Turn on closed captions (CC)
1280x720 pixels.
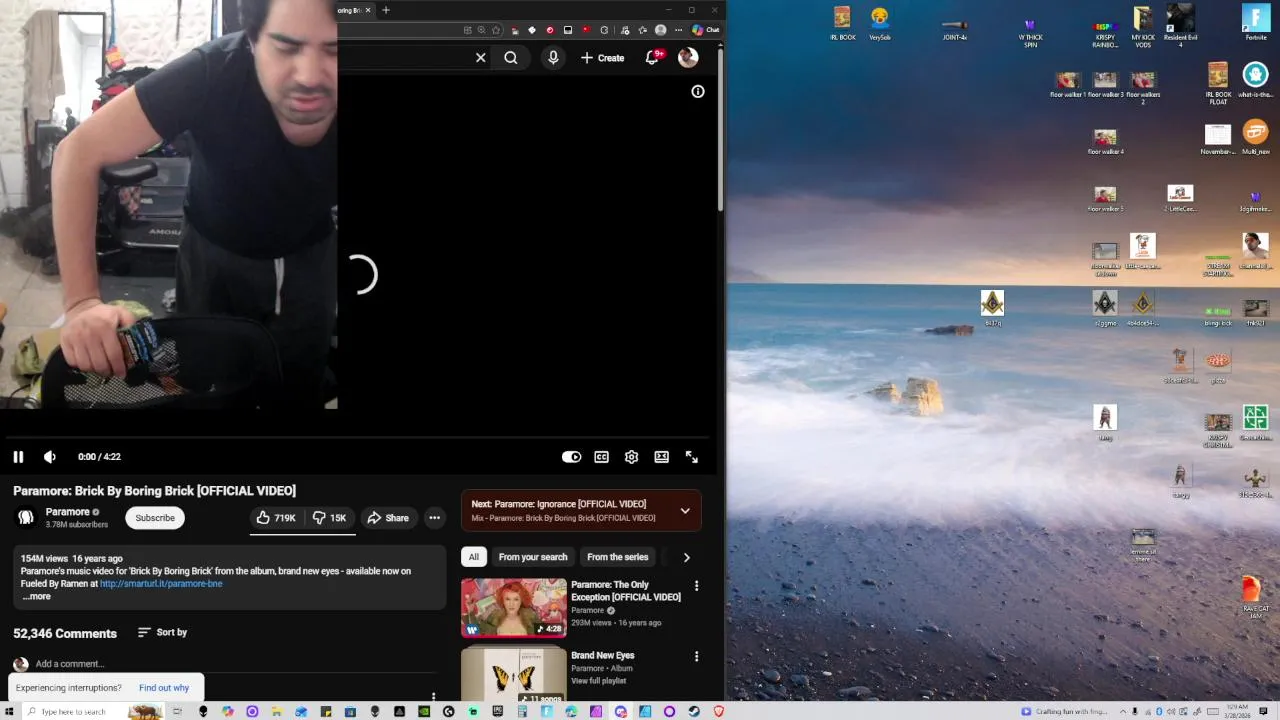[x=601, y=457]
